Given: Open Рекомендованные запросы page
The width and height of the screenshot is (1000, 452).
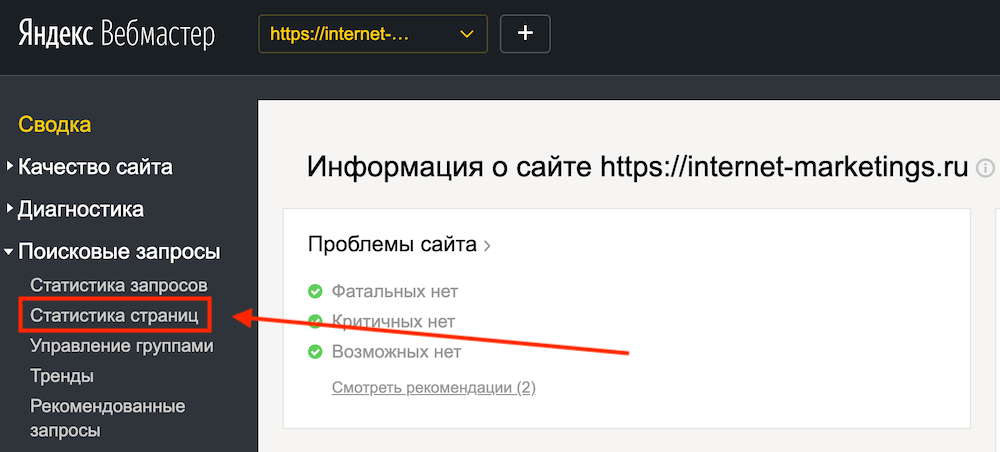Looking at the screenshot, I should 108,418.
